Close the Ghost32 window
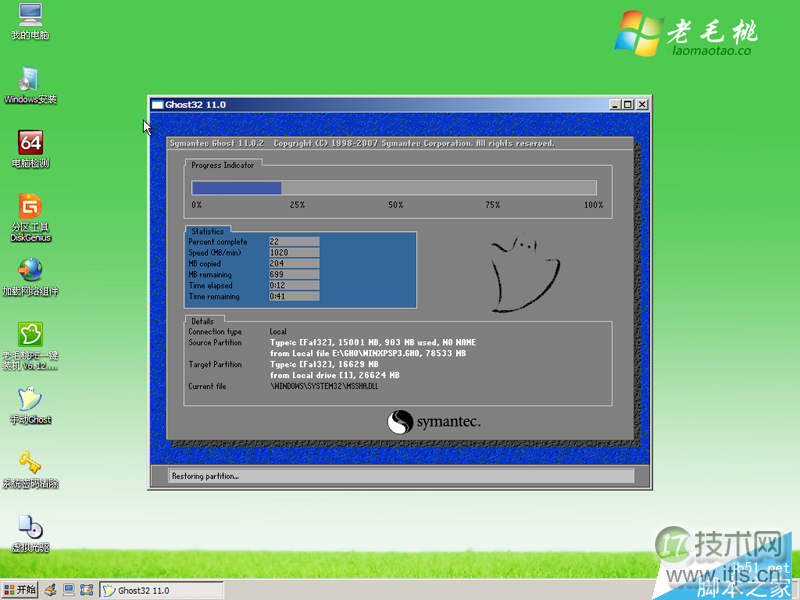 (642, 105)
